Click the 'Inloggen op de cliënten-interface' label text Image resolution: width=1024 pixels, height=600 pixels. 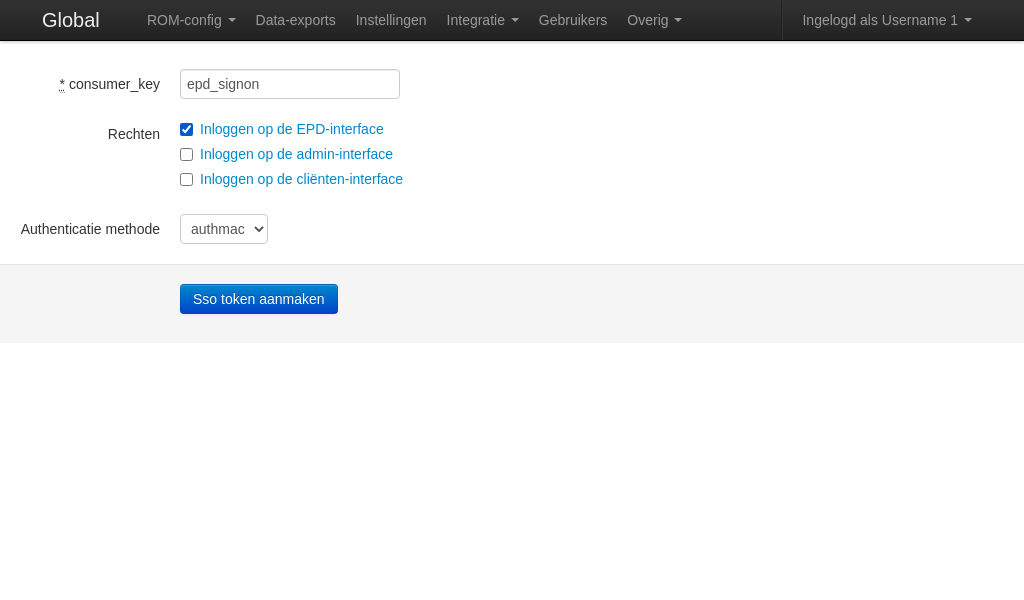(301, 179)
